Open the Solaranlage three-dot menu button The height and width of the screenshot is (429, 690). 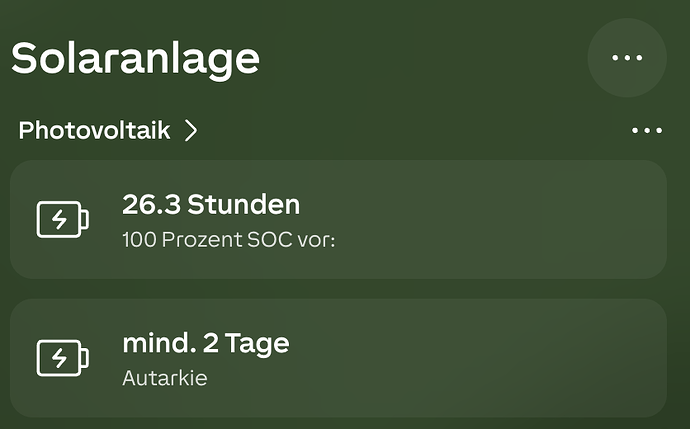click(627, 58)
